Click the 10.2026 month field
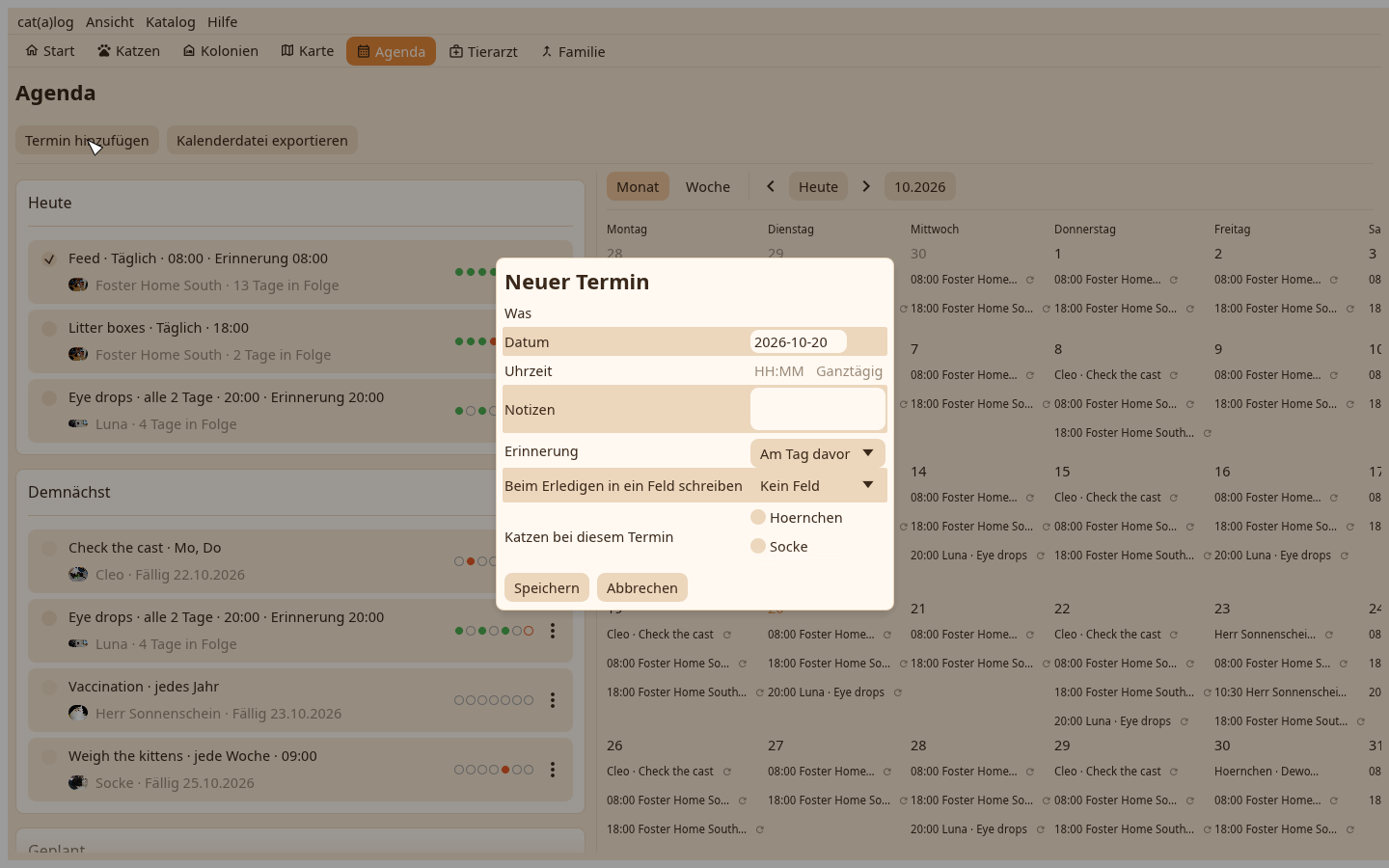Viewport: 1389px width, 868px height. point(920,186)
